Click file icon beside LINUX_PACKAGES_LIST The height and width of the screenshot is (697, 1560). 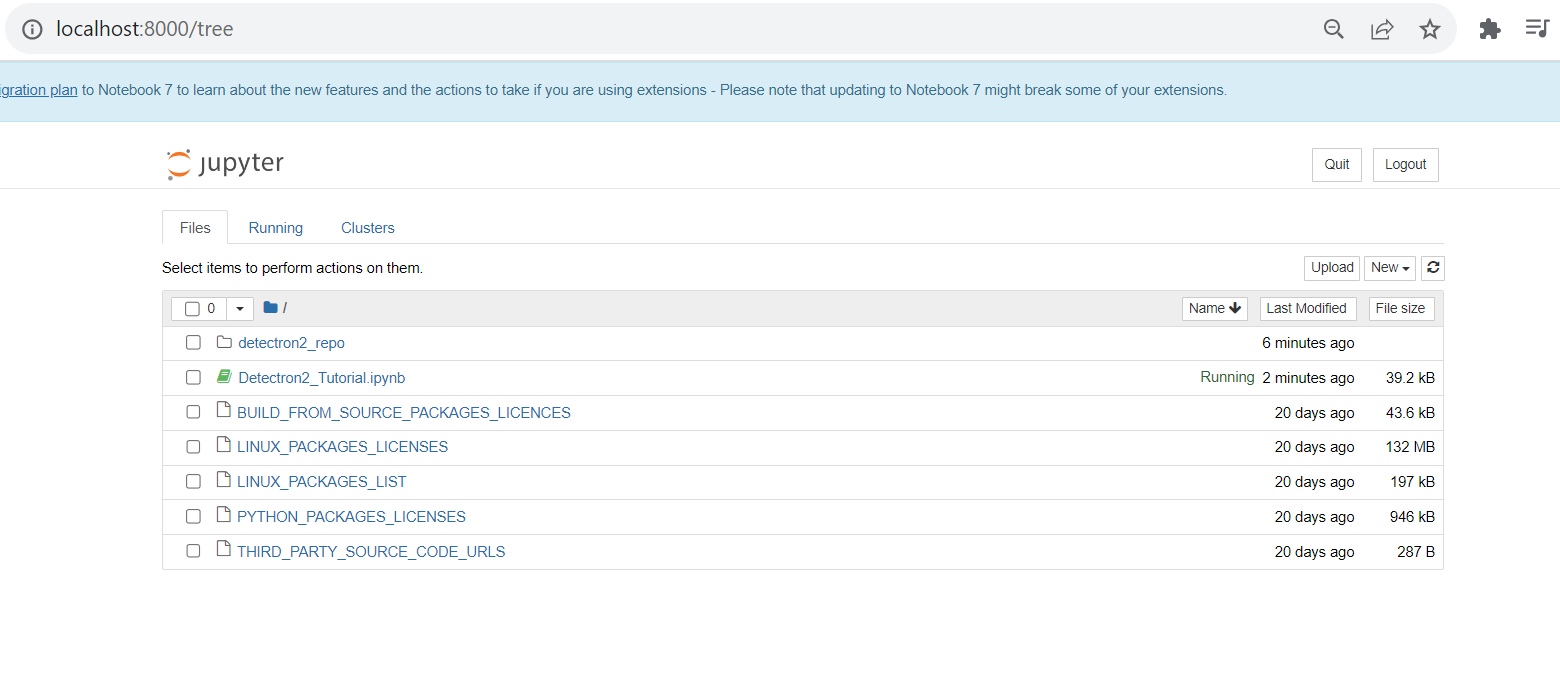(223, 480)
